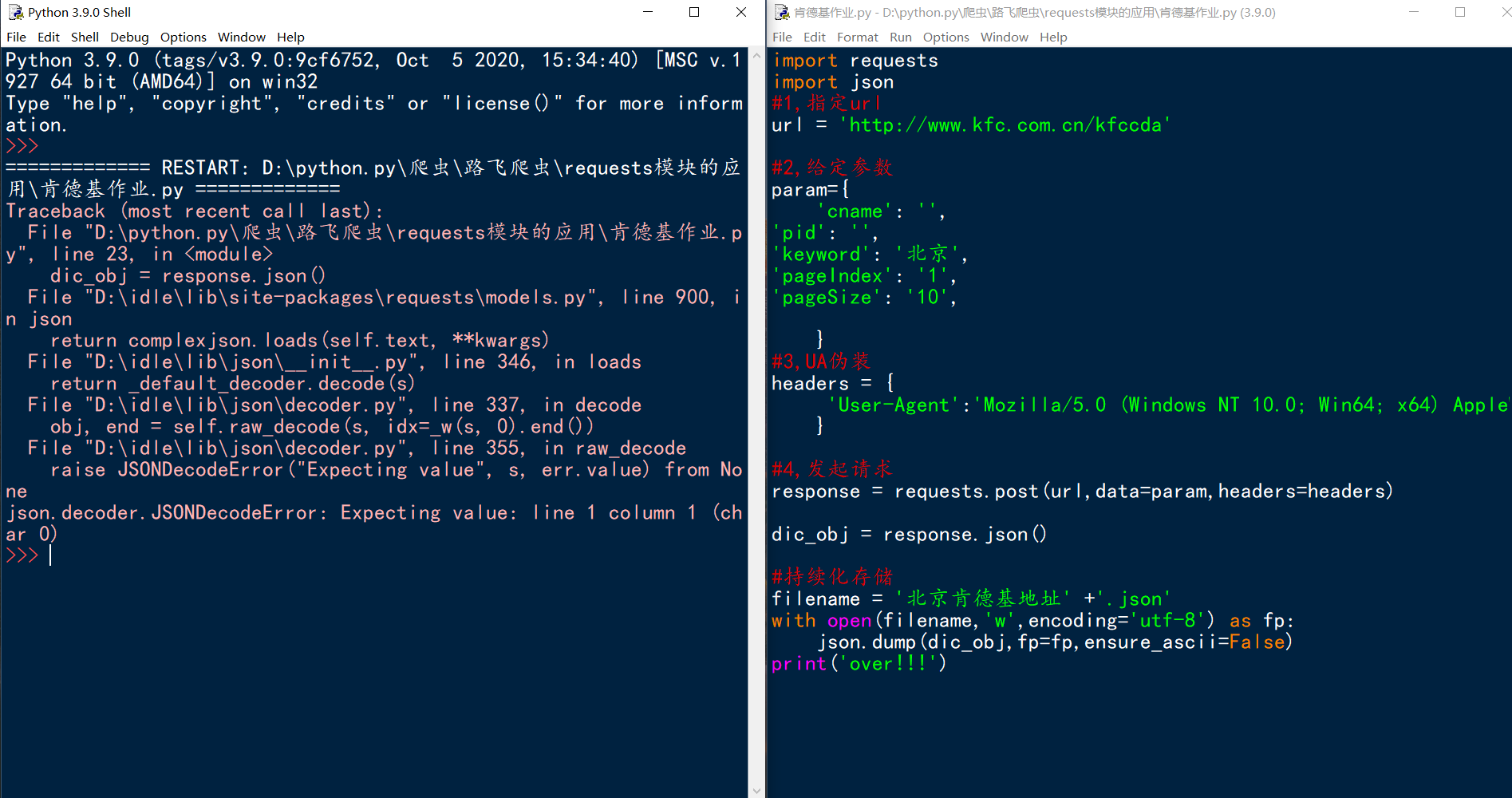Viewport: 1512px width, 798px height.
Task: Click the 'pageSize': '10' line
Action: (864, 298)
